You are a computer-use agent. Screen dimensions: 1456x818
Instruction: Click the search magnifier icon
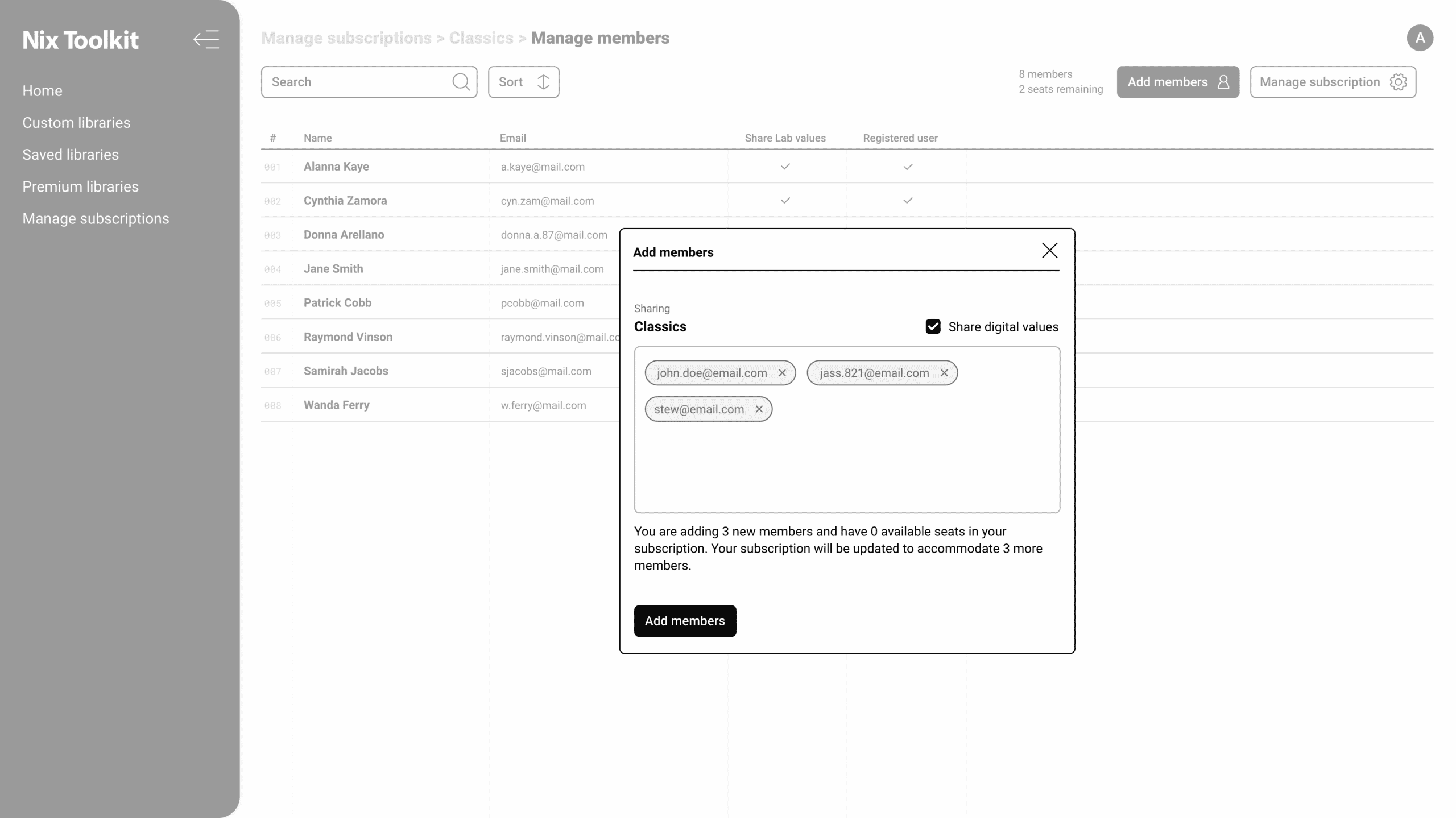461,82
